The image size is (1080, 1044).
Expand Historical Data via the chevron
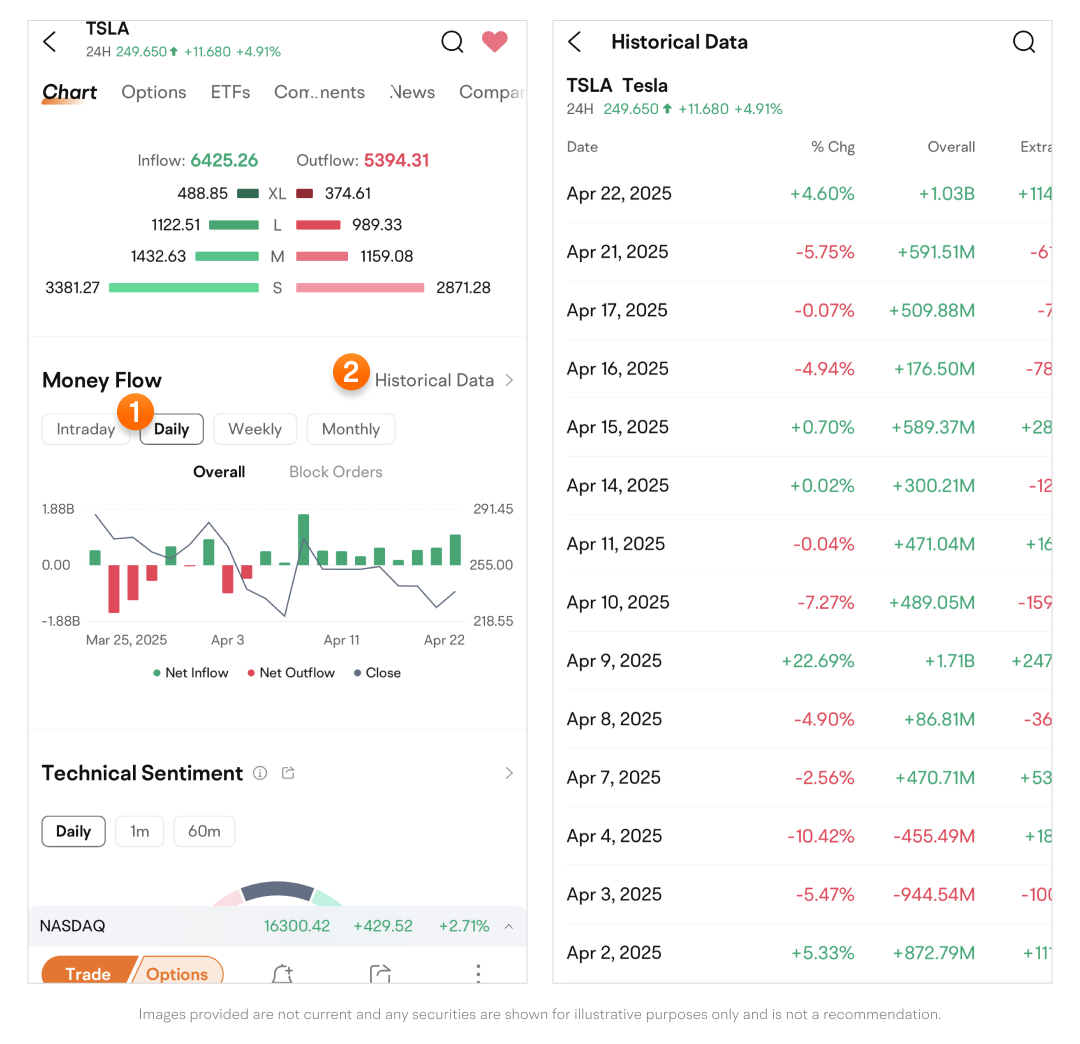pos(509,380)
